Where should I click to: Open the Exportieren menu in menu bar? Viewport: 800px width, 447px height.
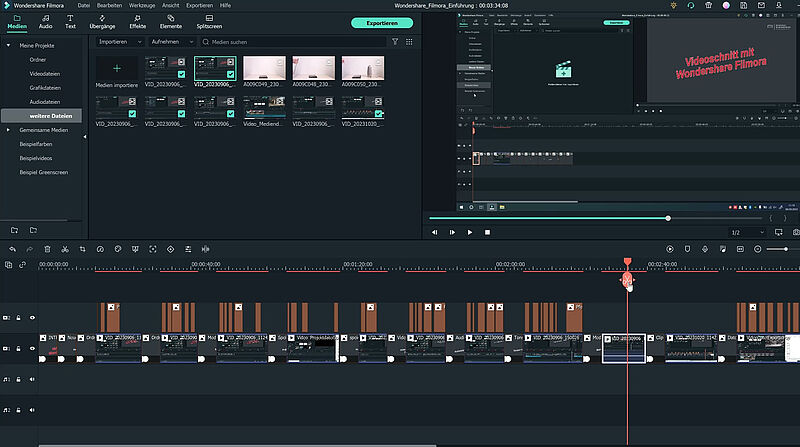[199, 5]
